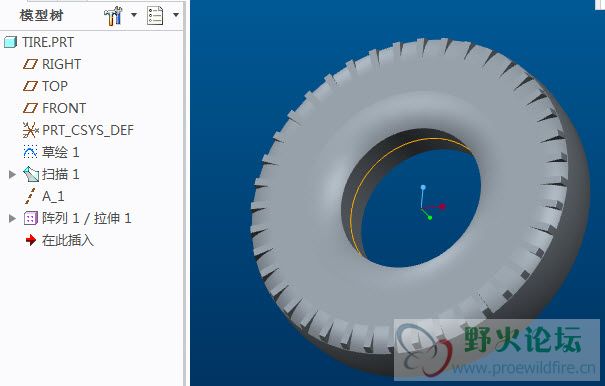Expand the 阵列 1 / 拉伸 1 node
The width and height of the screenshot is (605, 386).
(12, 218)
